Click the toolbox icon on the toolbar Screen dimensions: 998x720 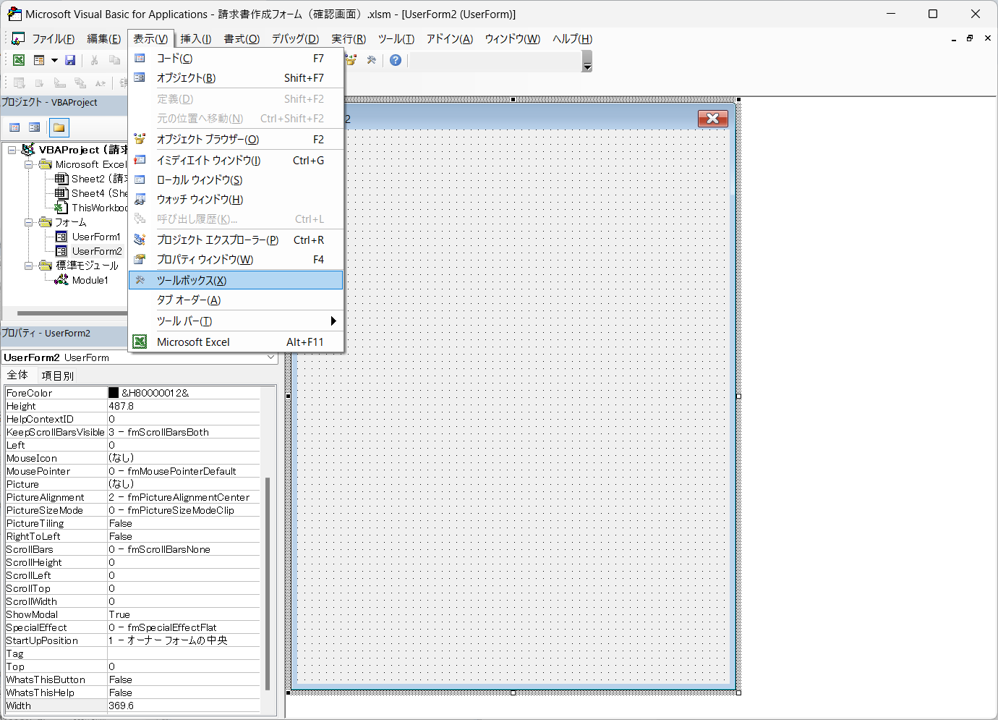coord(371,61)
